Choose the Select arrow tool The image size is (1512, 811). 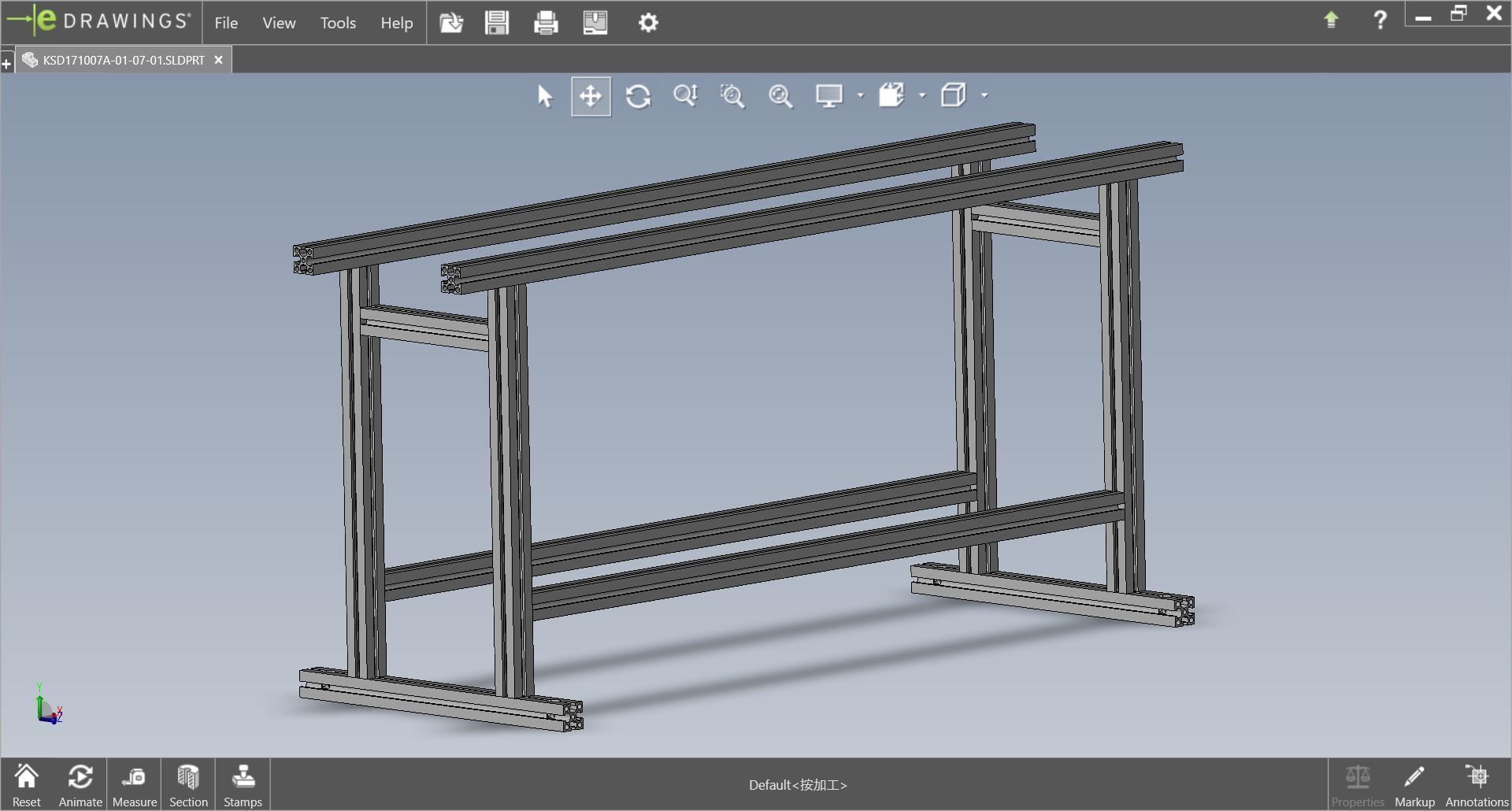[x=544, y=96]
